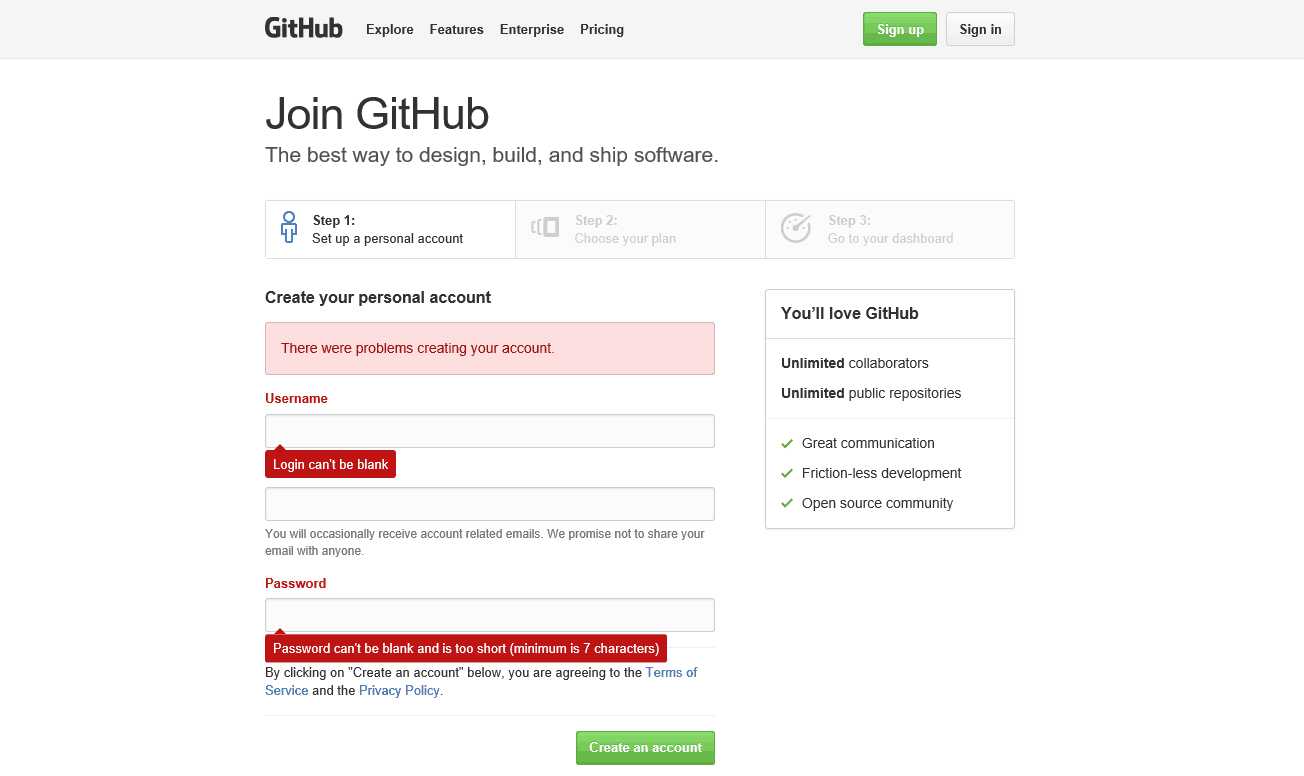Click checkmark icon beside Open source community

pyautogui.click(x=787, y=504)
